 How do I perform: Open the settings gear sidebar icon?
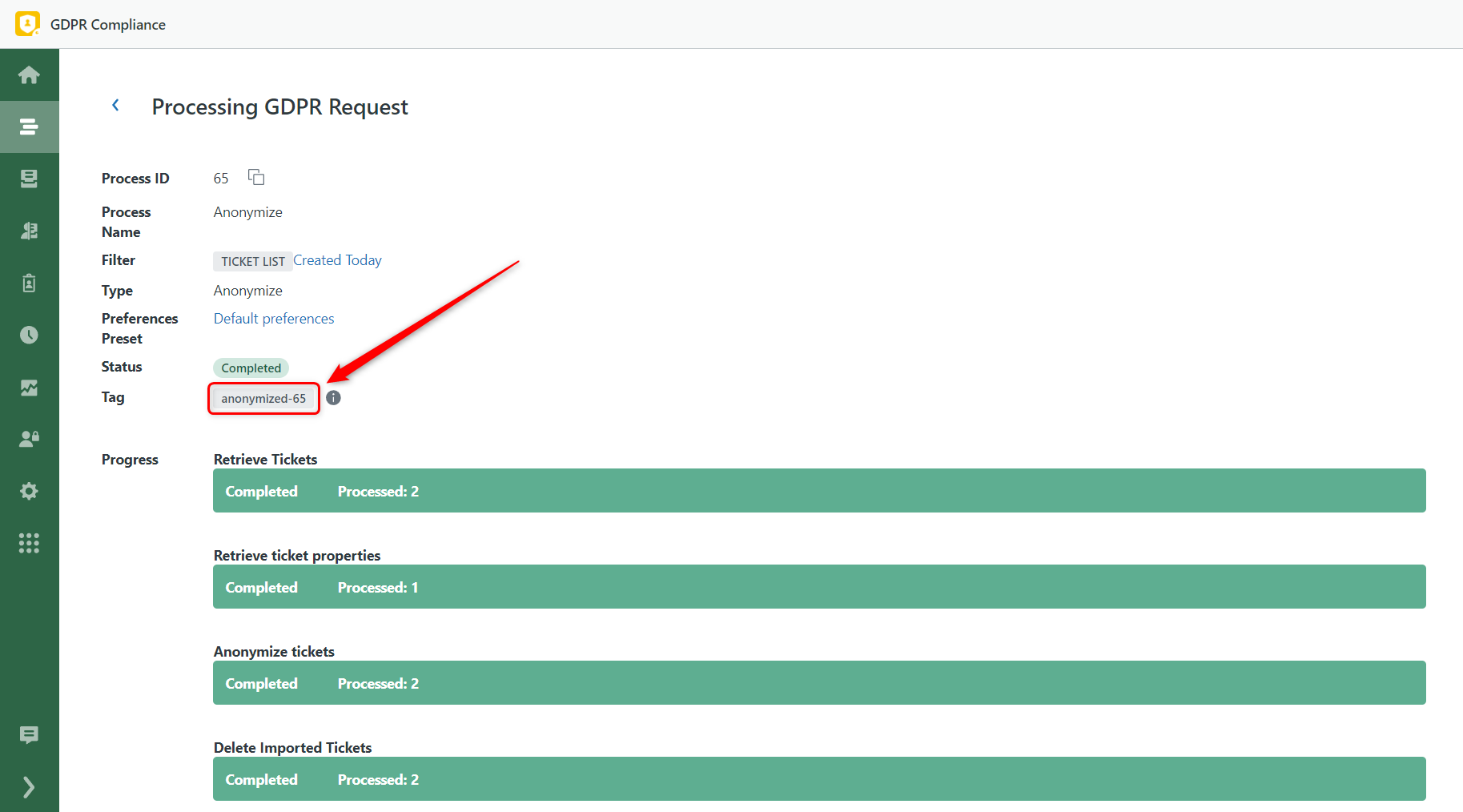coord(29,491)
